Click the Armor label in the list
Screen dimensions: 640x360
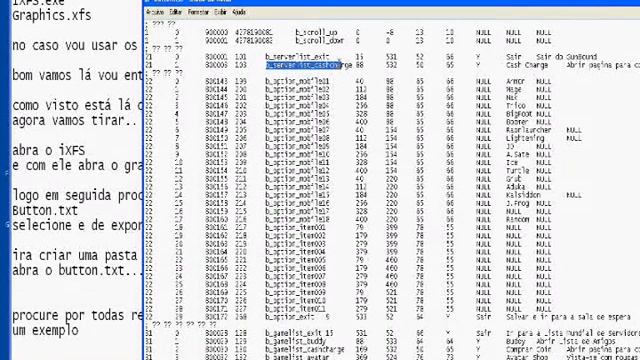[516, 81]
